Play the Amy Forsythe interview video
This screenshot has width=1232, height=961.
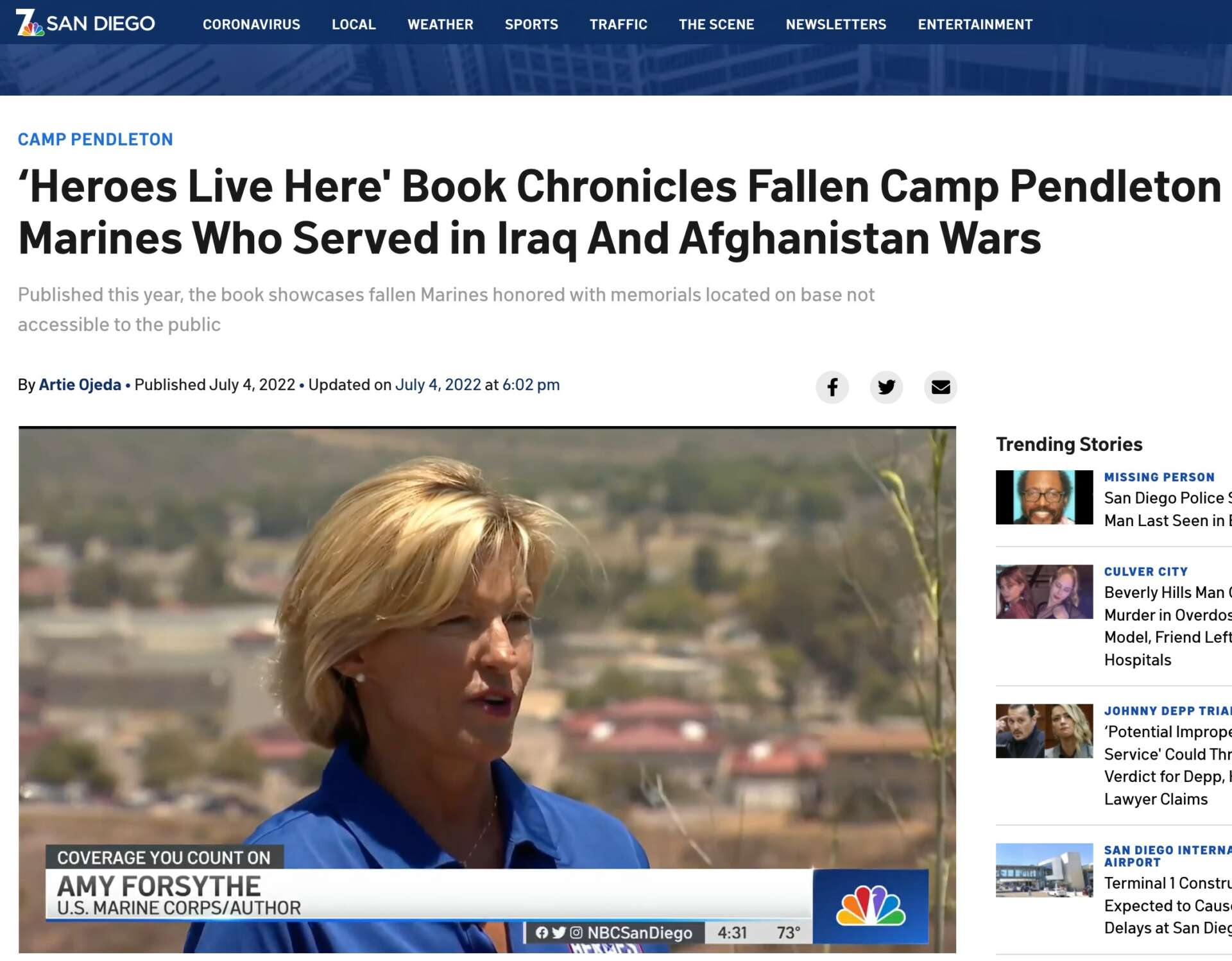click(x=487, y=690)
